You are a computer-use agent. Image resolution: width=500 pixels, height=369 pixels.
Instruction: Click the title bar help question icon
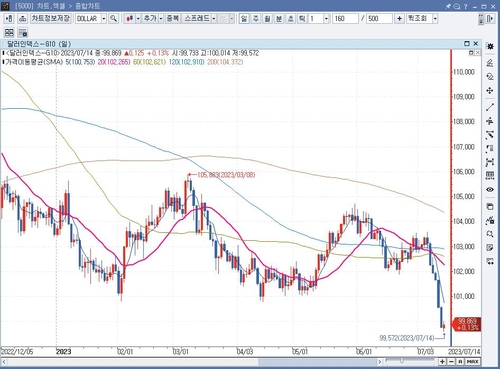pos(466,6)
